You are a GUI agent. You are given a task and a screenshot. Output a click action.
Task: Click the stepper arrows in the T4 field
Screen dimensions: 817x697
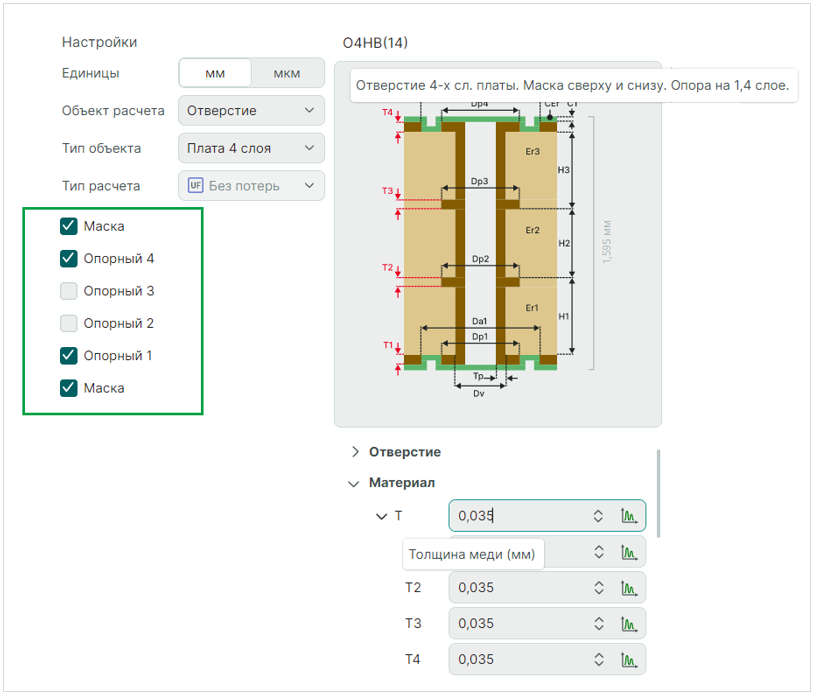click(598, 660)
